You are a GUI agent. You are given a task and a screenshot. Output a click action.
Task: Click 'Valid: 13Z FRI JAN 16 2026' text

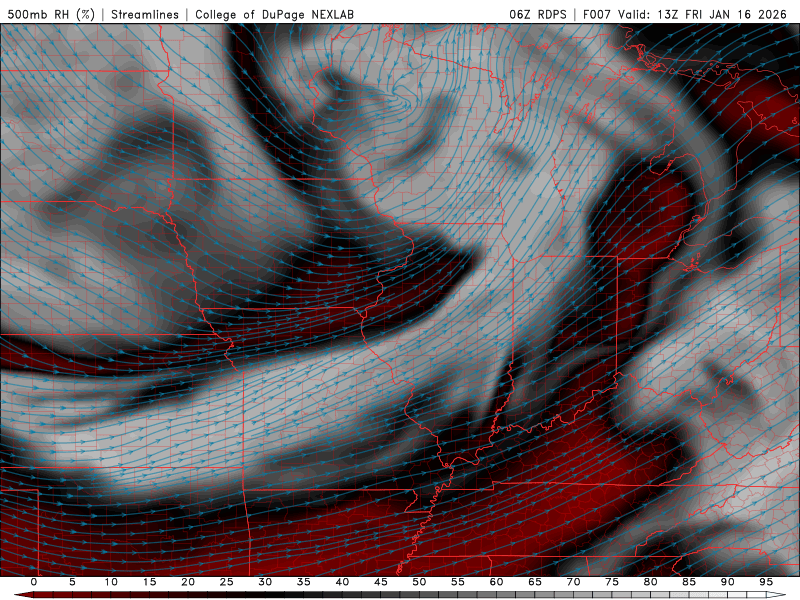tap(703, 14)
